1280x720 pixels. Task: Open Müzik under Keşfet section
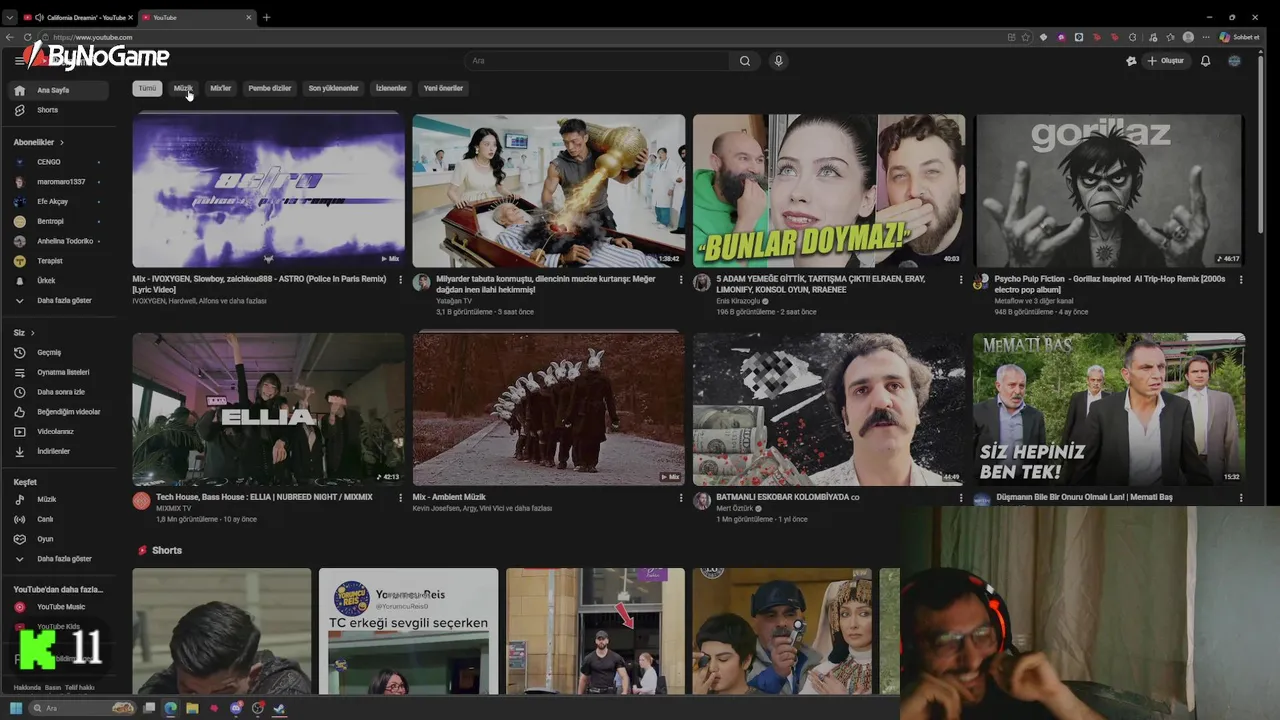[58, 499]
